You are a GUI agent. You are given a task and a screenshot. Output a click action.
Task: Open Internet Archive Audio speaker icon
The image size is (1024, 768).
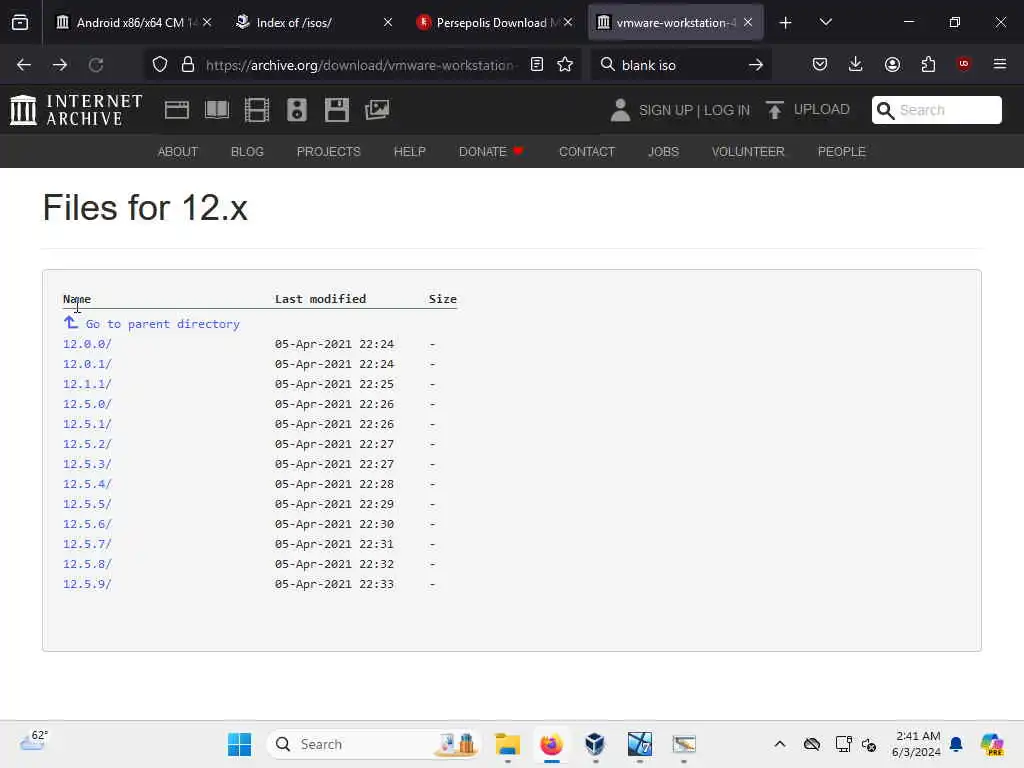296,110
